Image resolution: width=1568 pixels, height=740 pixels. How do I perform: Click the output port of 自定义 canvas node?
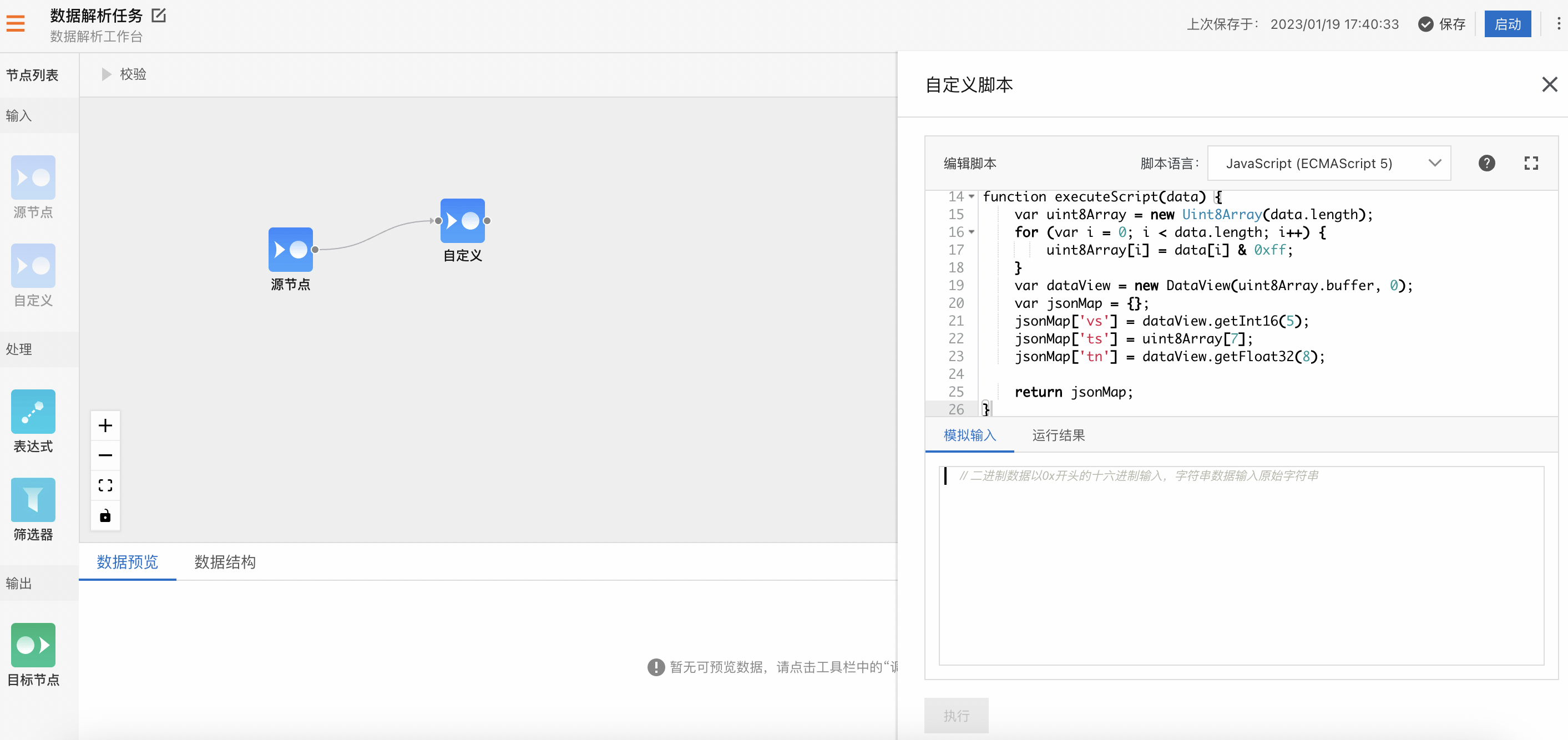(487, 221)
